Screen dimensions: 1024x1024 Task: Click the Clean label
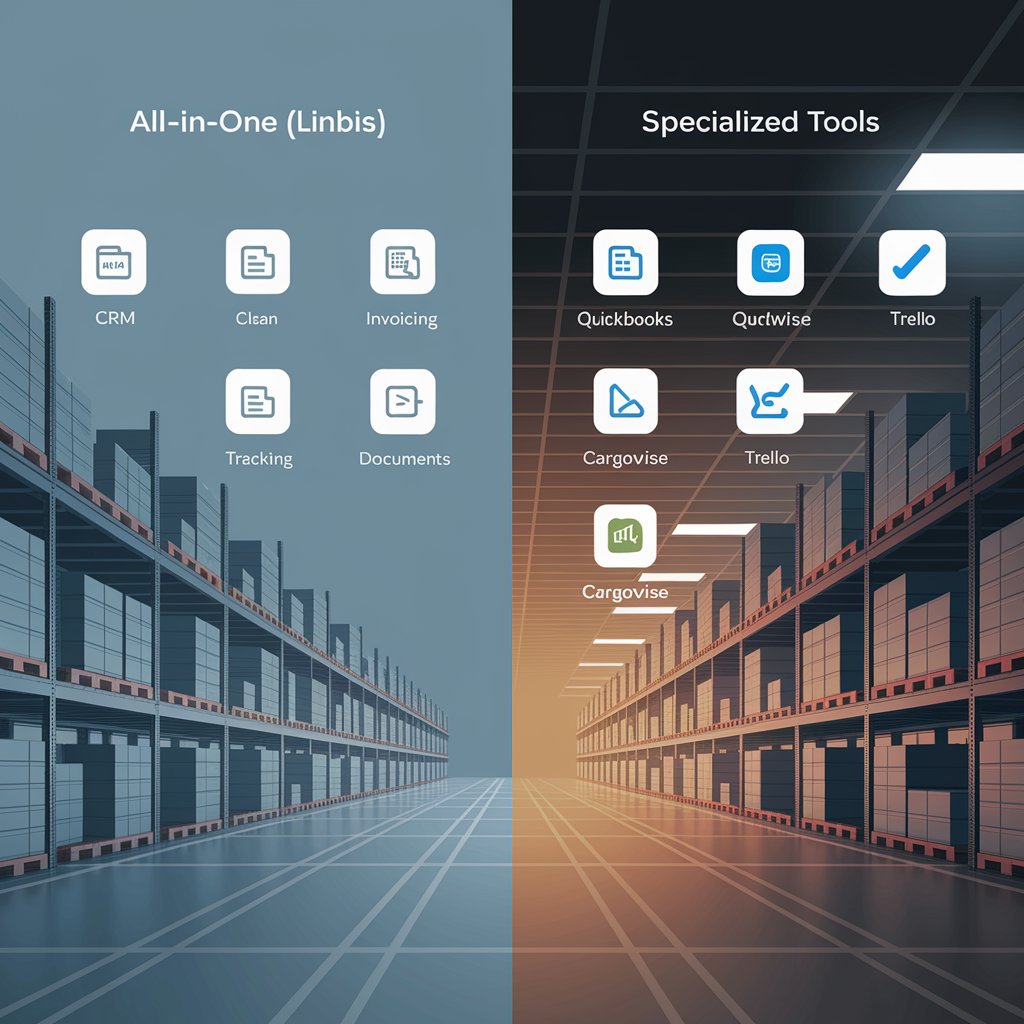point(257,319)
